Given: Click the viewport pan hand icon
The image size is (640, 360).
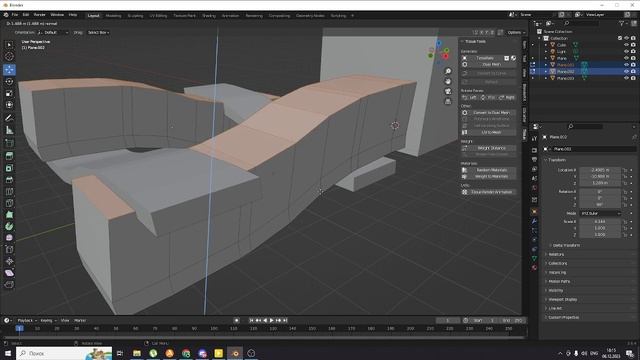Looking at the screenshot, I should [x=448, y=81].
